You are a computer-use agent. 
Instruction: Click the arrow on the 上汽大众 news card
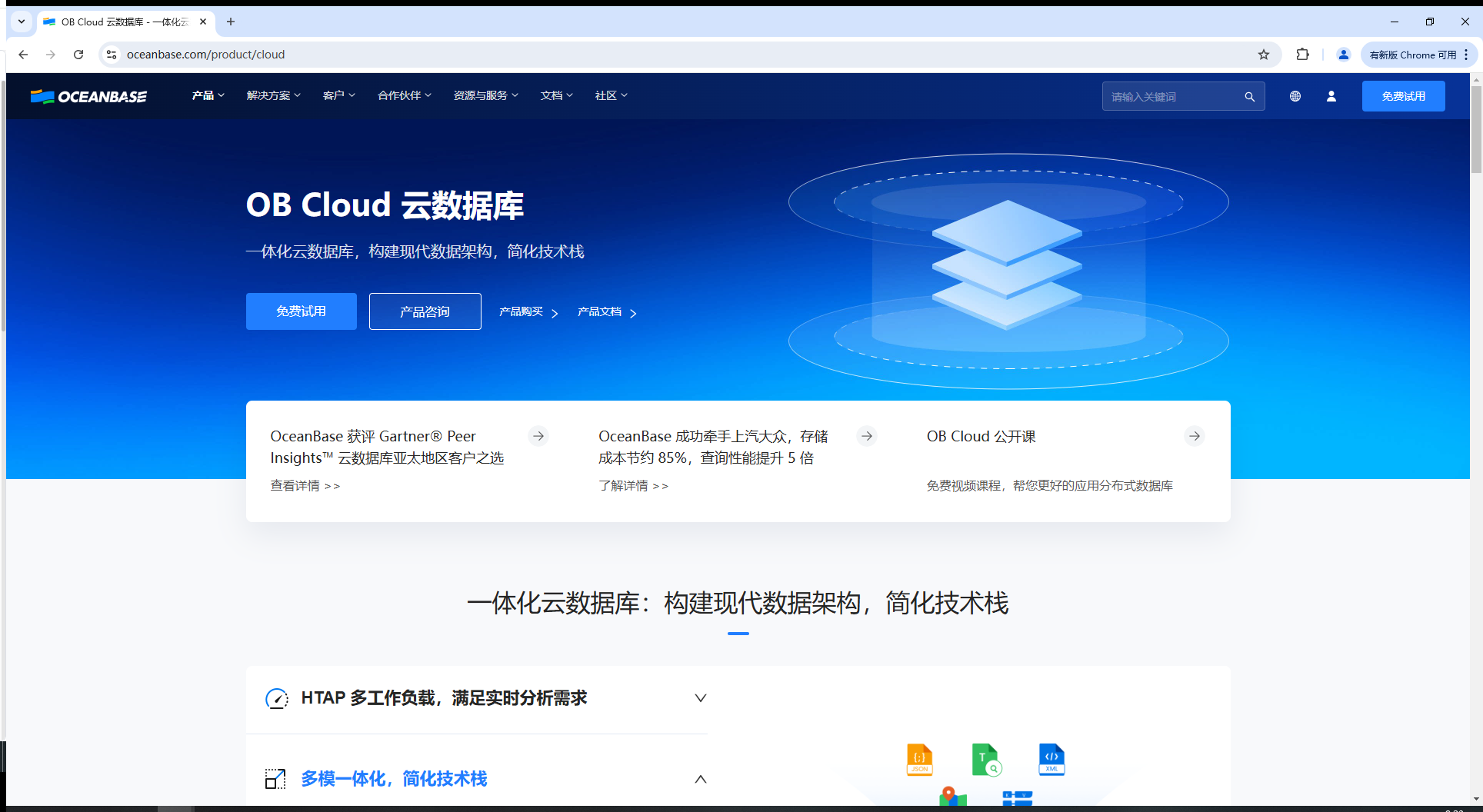click(866, 436)
